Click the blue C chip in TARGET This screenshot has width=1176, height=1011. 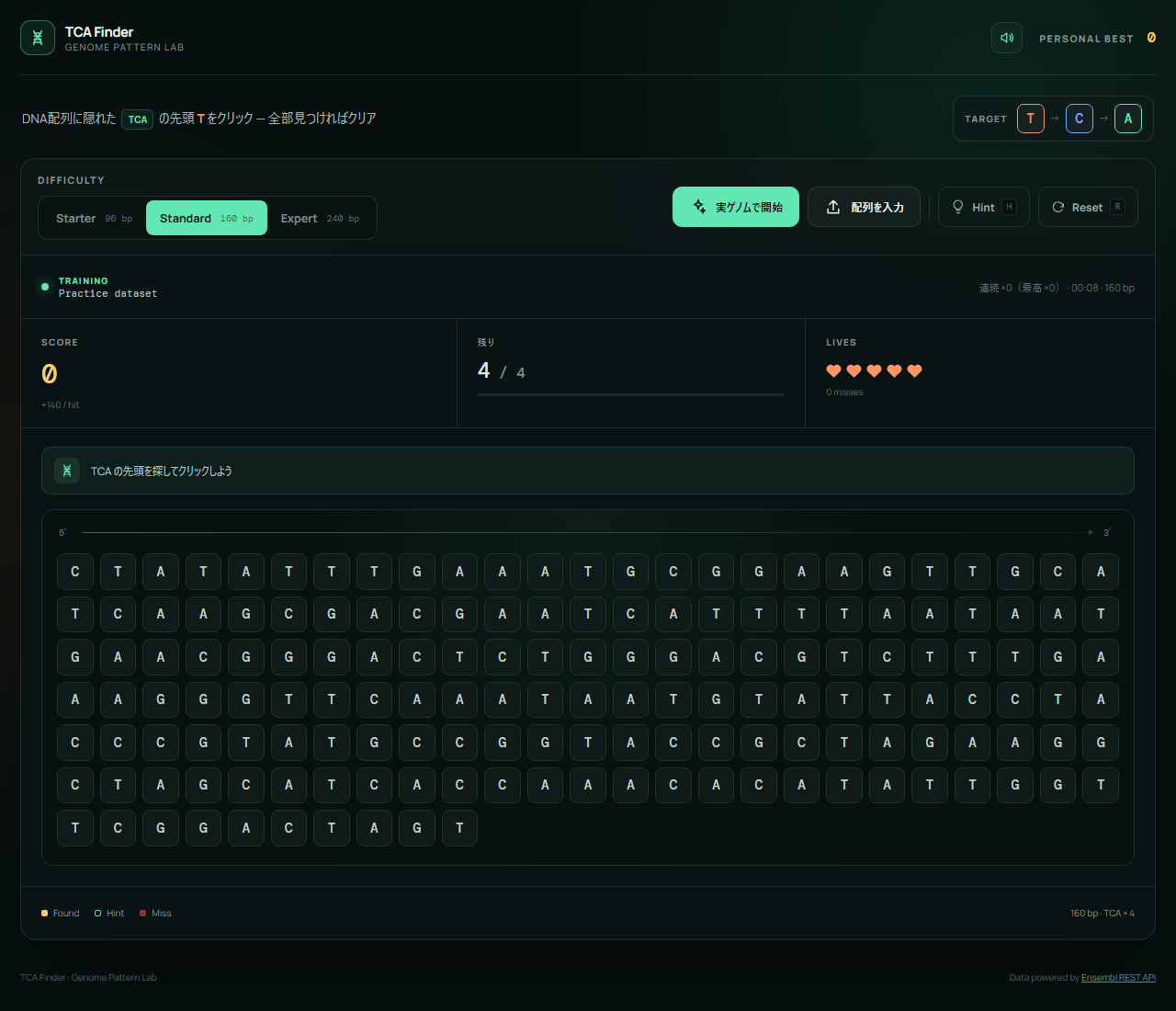tap(1079, 119)
